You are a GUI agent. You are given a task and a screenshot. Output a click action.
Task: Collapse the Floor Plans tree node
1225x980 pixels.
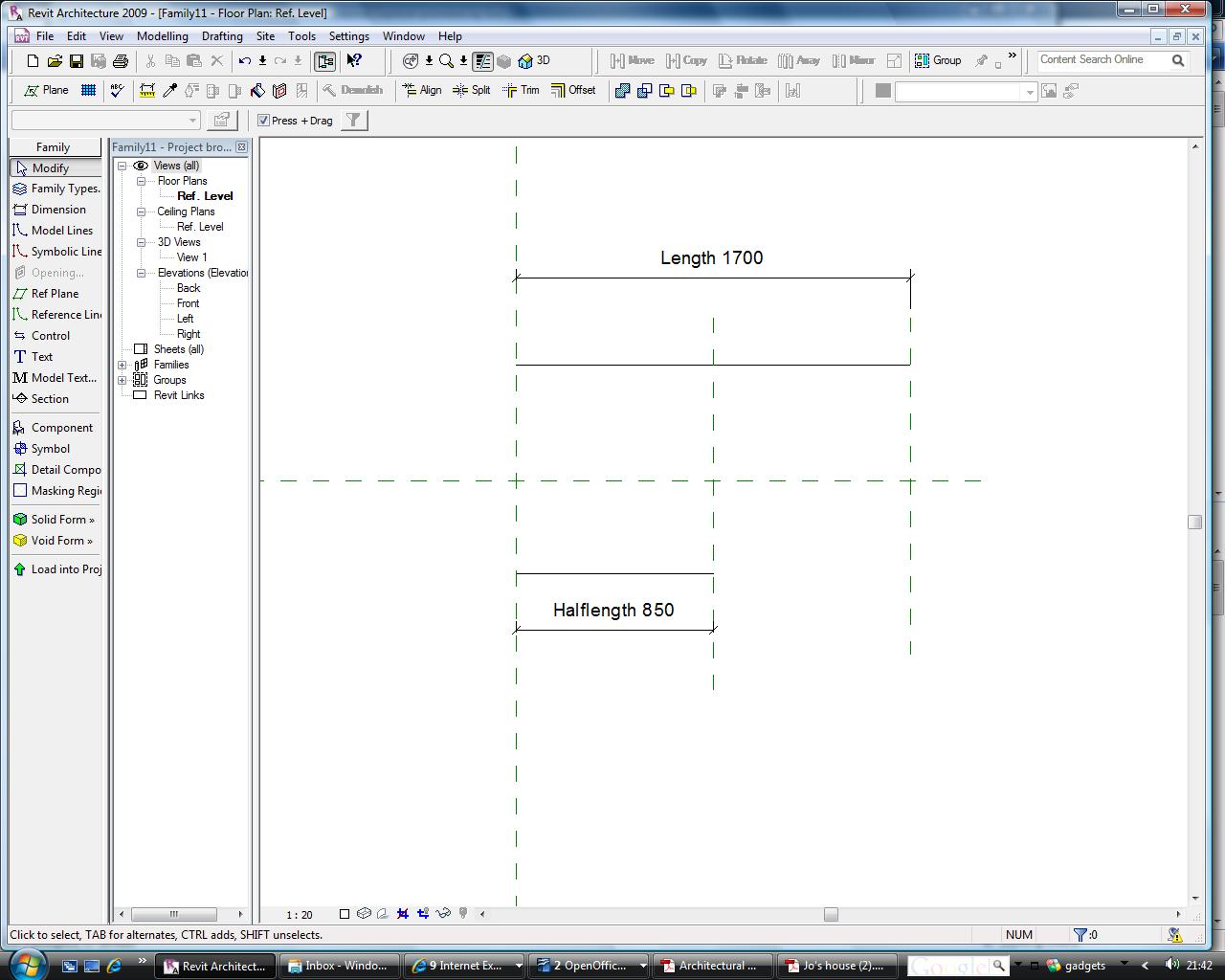(141, 181)
